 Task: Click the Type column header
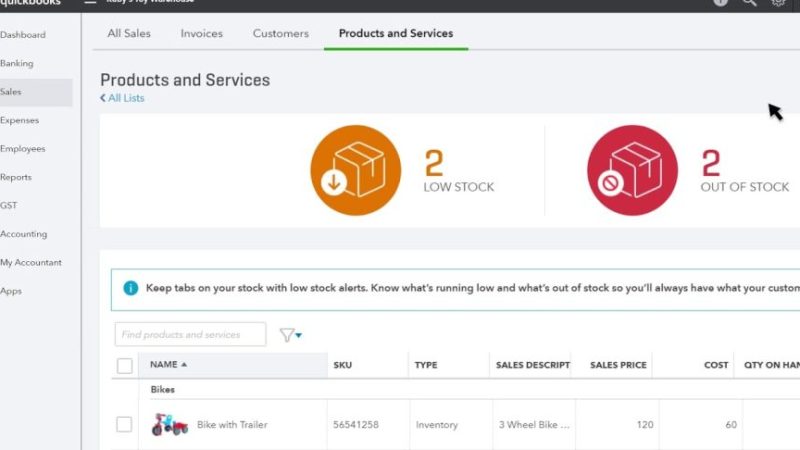(426, 365)
